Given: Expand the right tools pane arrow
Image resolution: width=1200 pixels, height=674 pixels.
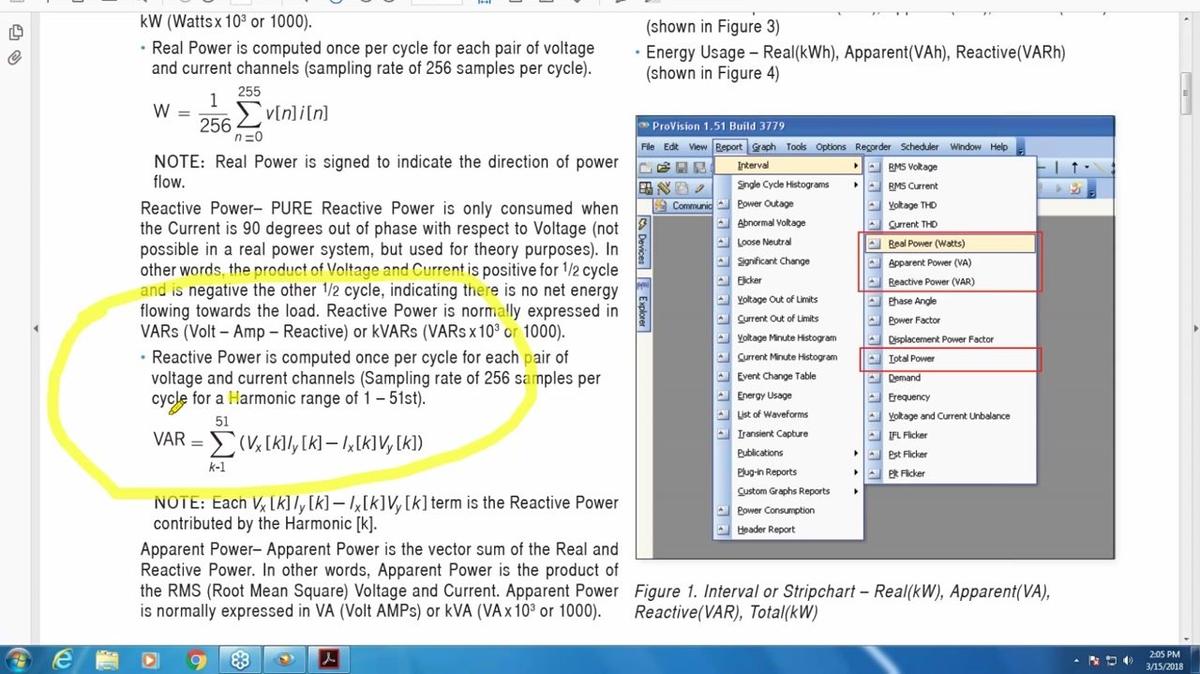Looking at the screenshot, I should [1194, 329].
